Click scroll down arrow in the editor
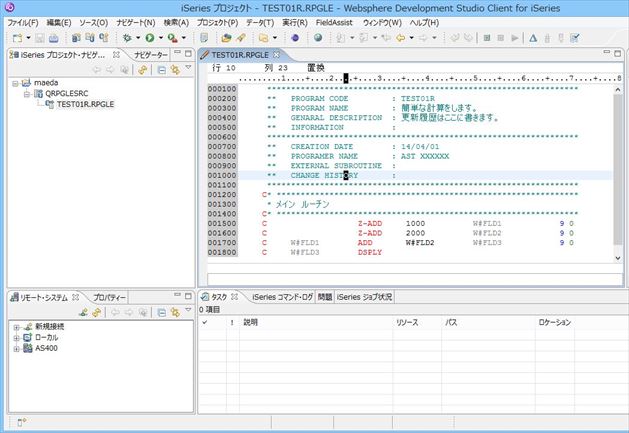629x433 pixels. (618, 258)
